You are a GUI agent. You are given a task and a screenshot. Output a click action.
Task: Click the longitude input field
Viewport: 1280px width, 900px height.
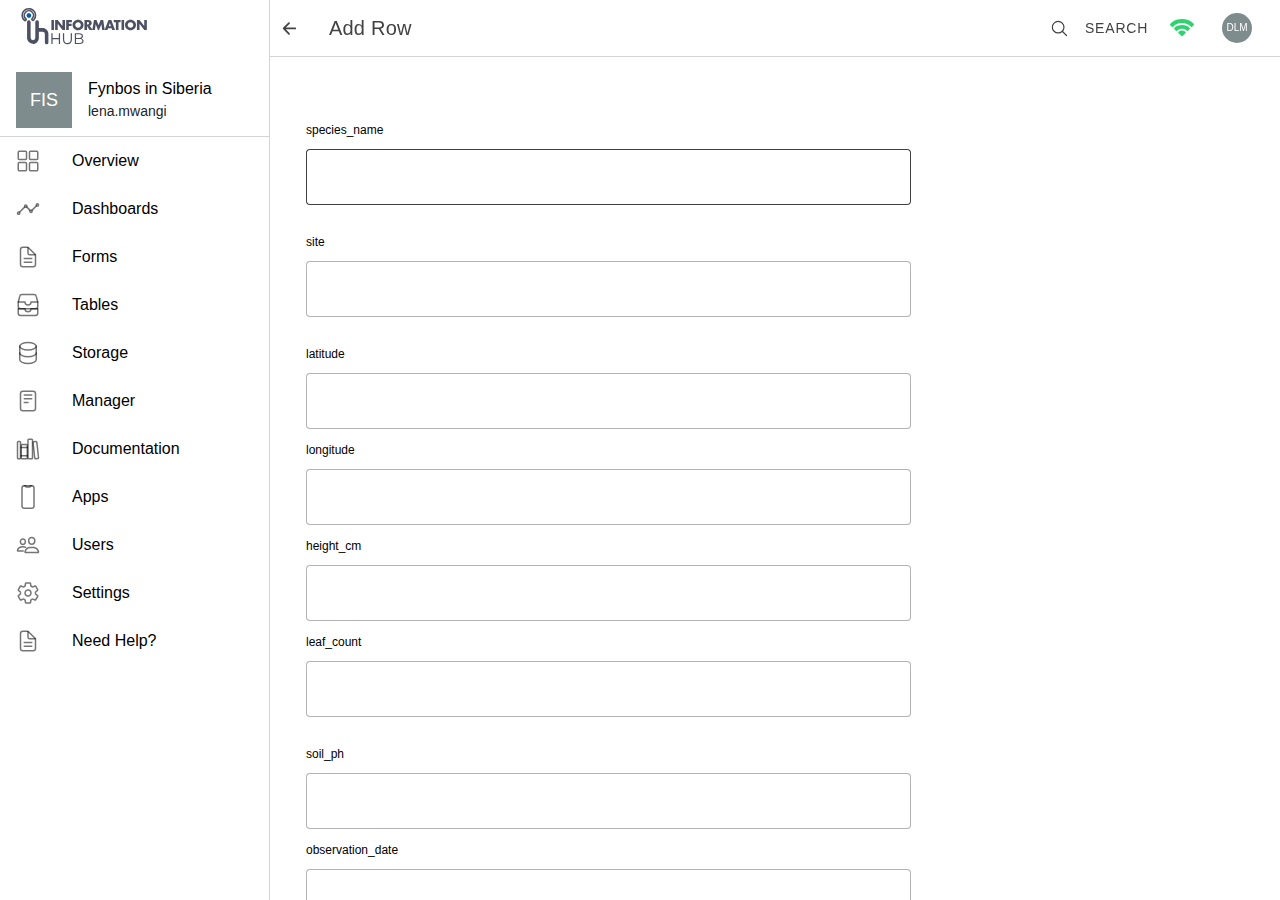click(608, 497)
